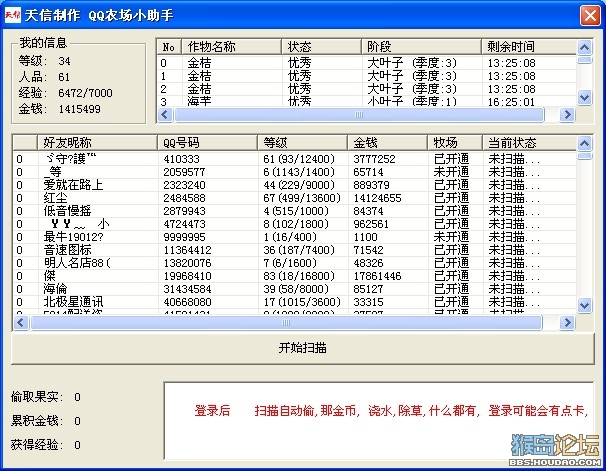Sort crops by 阶段 column header

point(422,47)
